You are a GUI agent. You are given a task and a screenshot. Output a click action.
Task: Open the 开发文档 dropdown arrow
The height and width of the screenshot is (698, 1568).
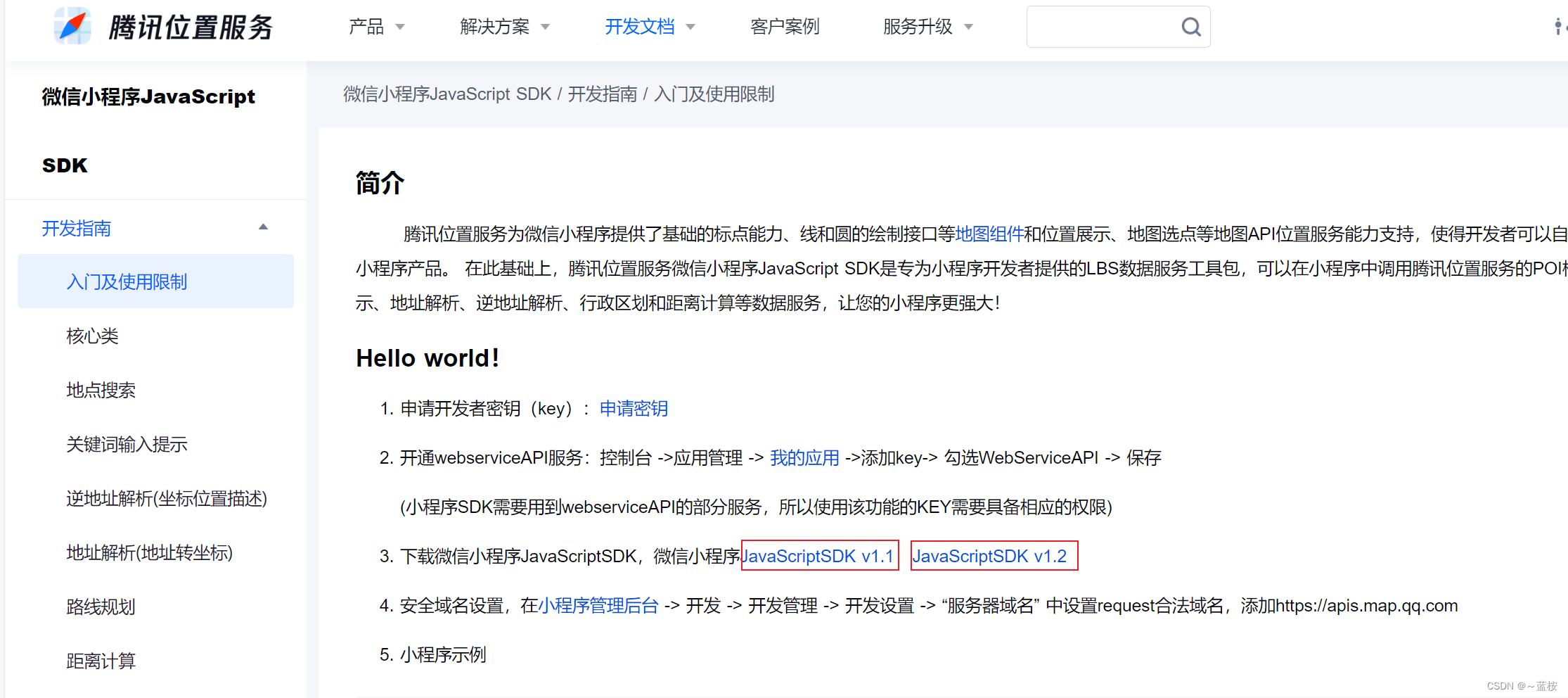(x=690, y=27)
